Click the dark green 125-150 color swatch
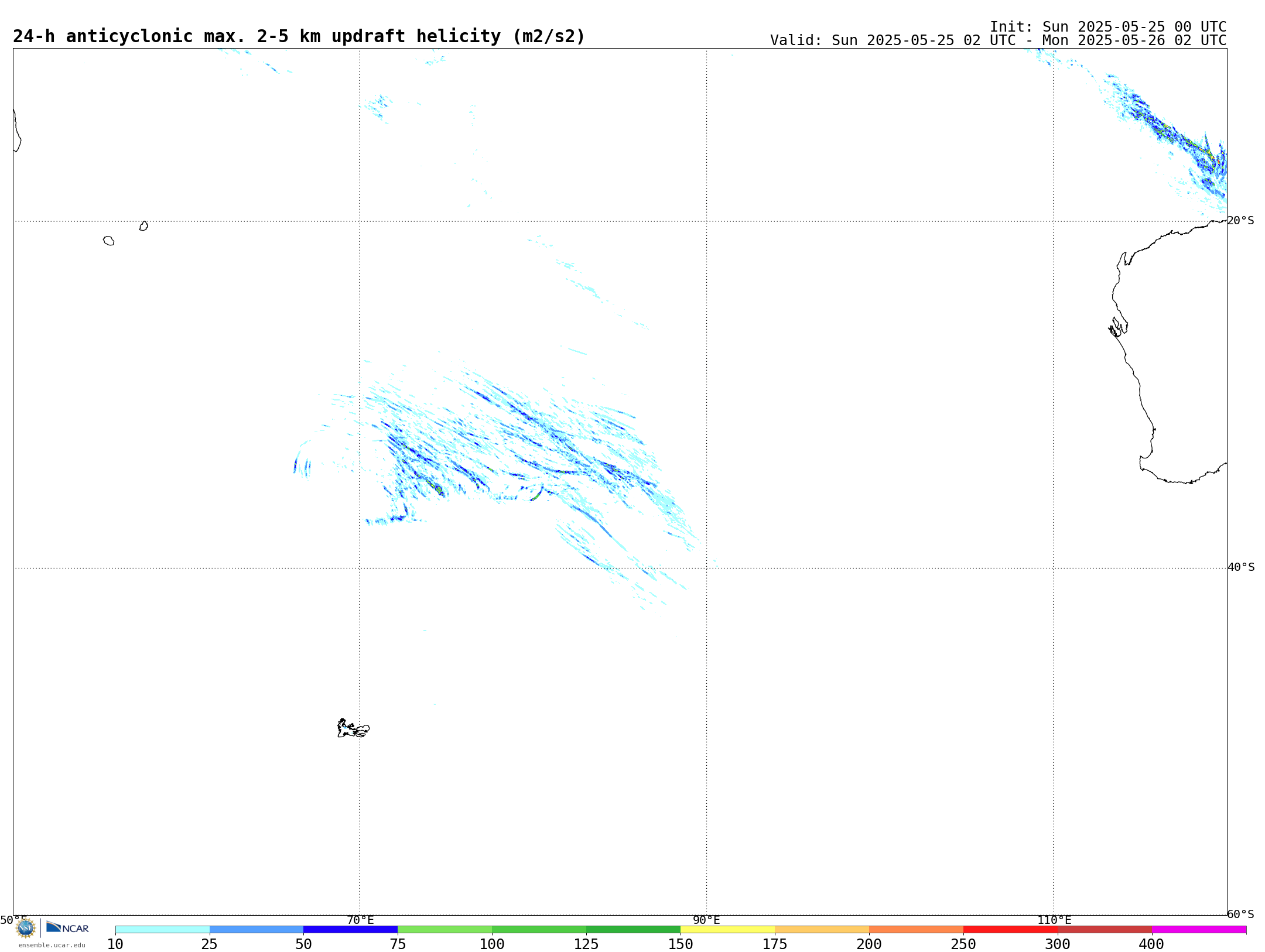This screenshot has width=1265, height=952. point(634,930)
